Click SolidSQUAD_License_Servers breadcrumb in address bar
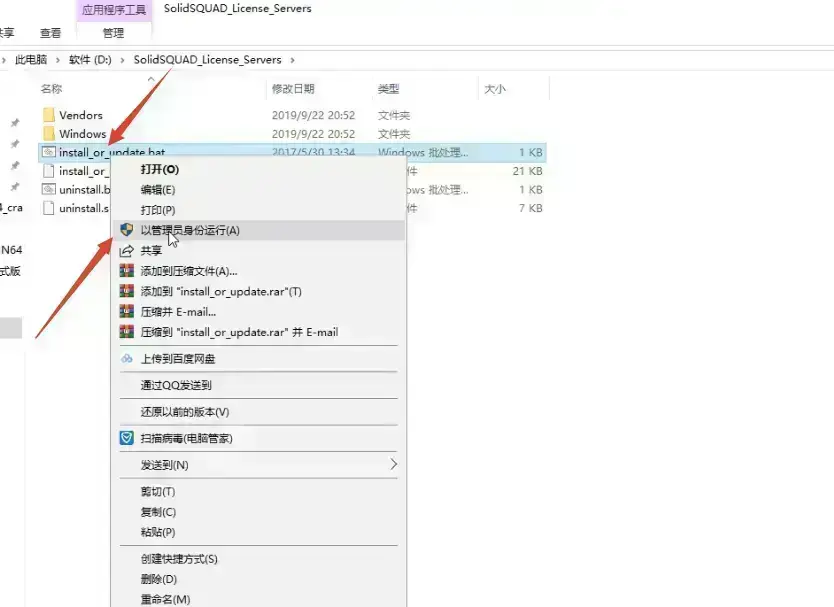 click(x=207, y=60)
